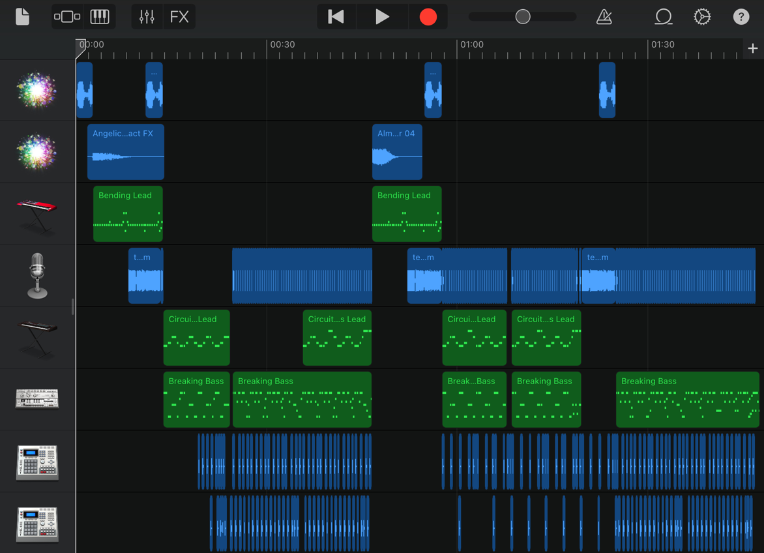
Task: Open the keyboard instrument view
Action: (99, 17)
